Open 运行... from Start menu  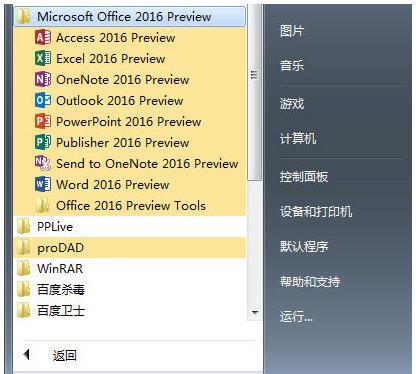296,317
